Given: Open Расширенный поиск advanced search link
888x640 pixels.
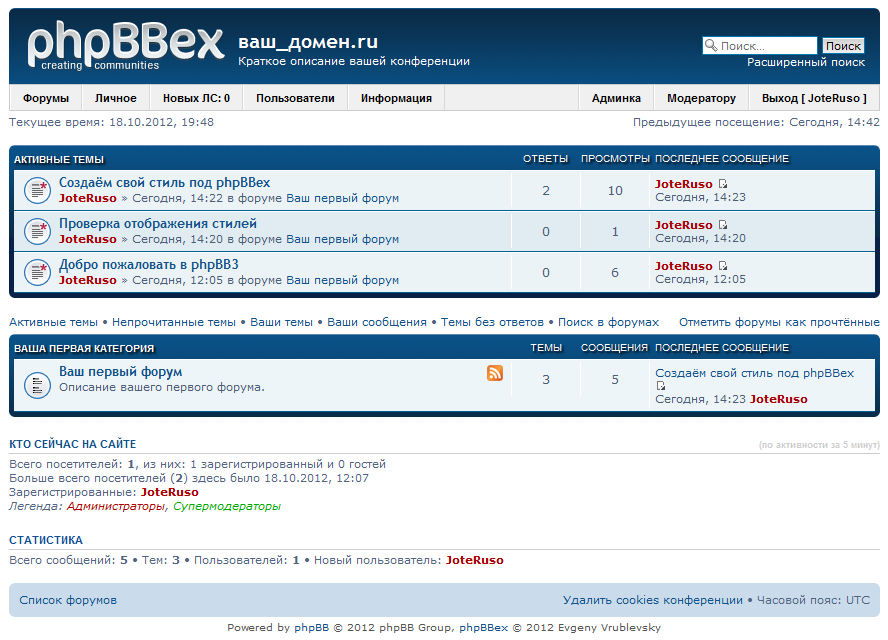Looking at the screenshot, I should 806,62.
